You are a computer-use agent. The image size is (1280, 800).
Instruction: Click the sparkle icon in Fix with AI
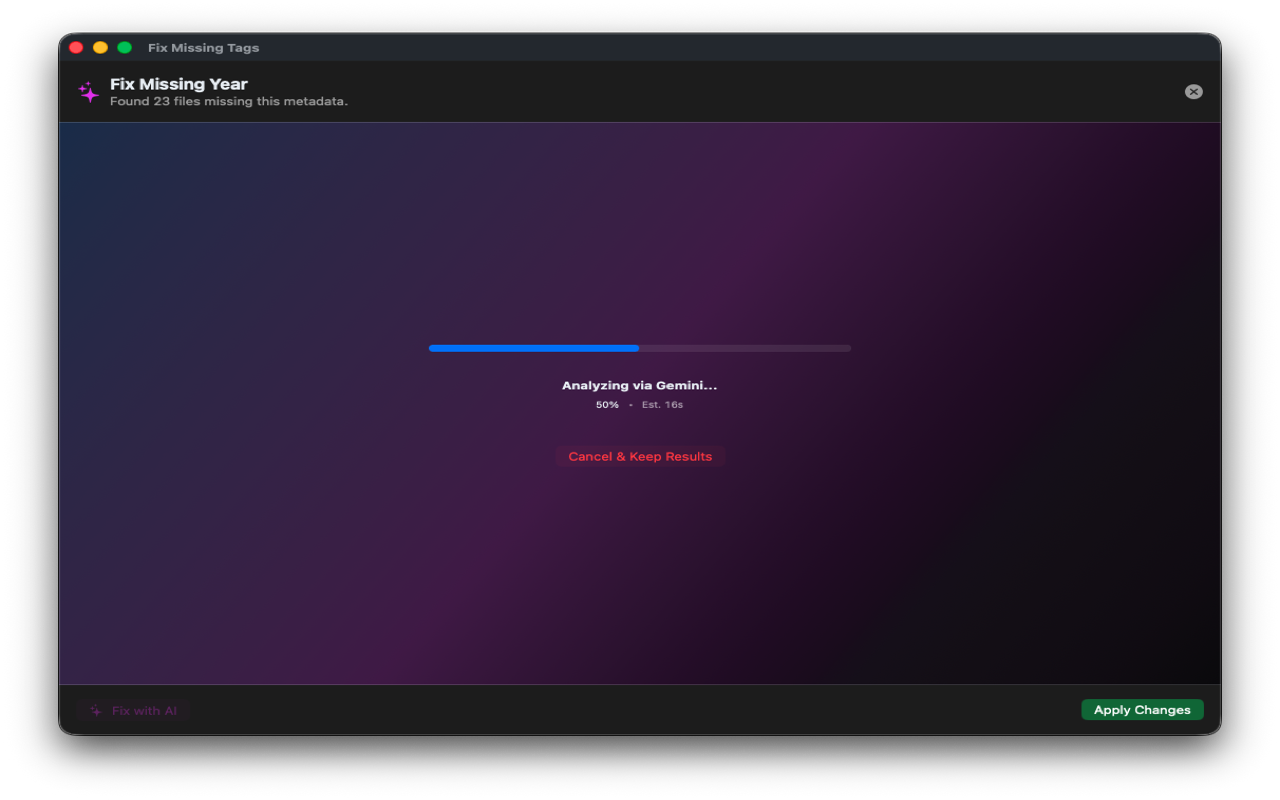[96, 711]
